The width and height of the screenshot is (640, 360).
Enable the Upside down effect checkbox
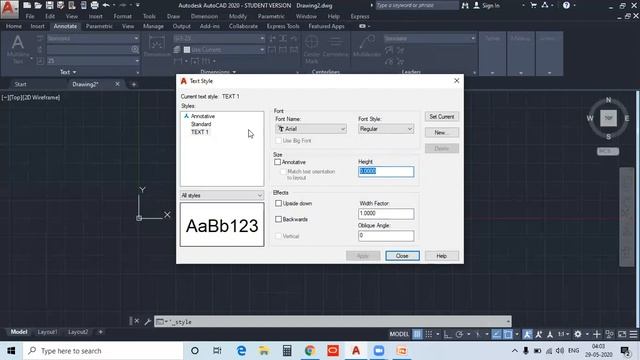[x=278, y=203]
